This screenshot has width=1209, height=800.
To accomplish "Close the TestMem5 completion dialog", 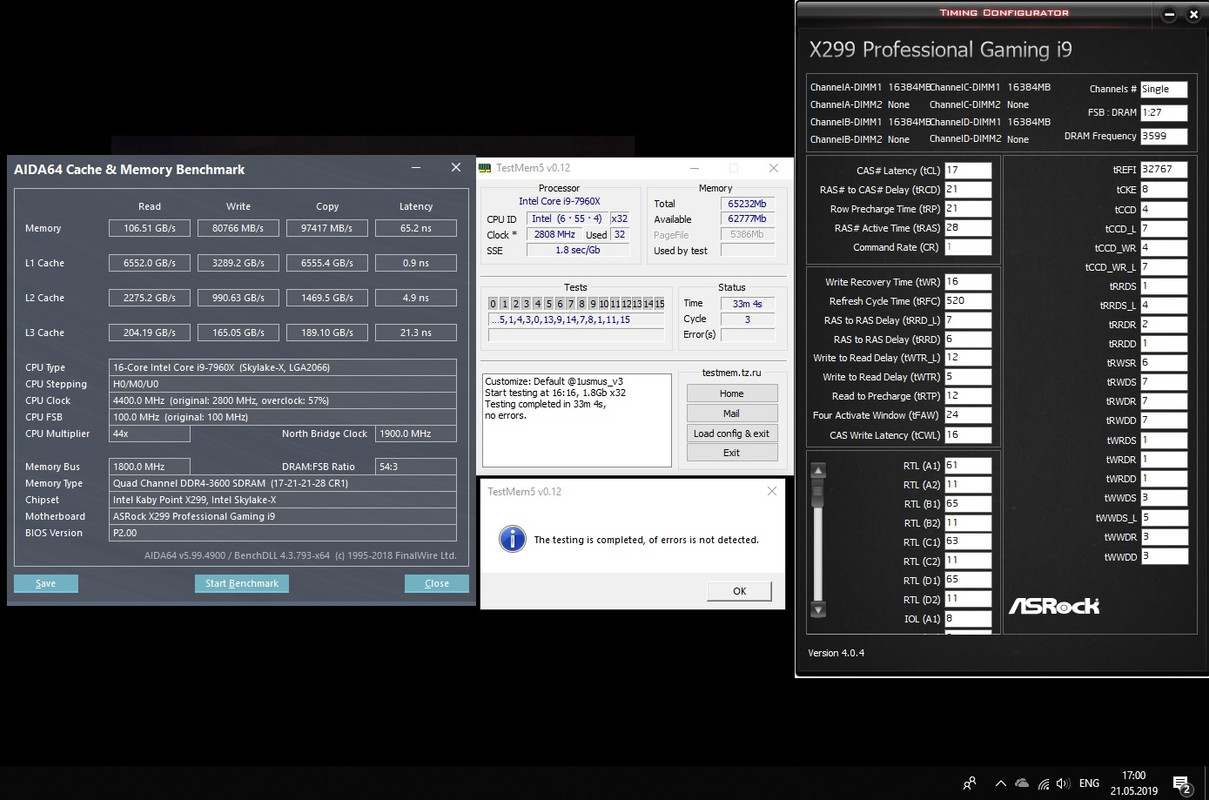I will (771, 491).
